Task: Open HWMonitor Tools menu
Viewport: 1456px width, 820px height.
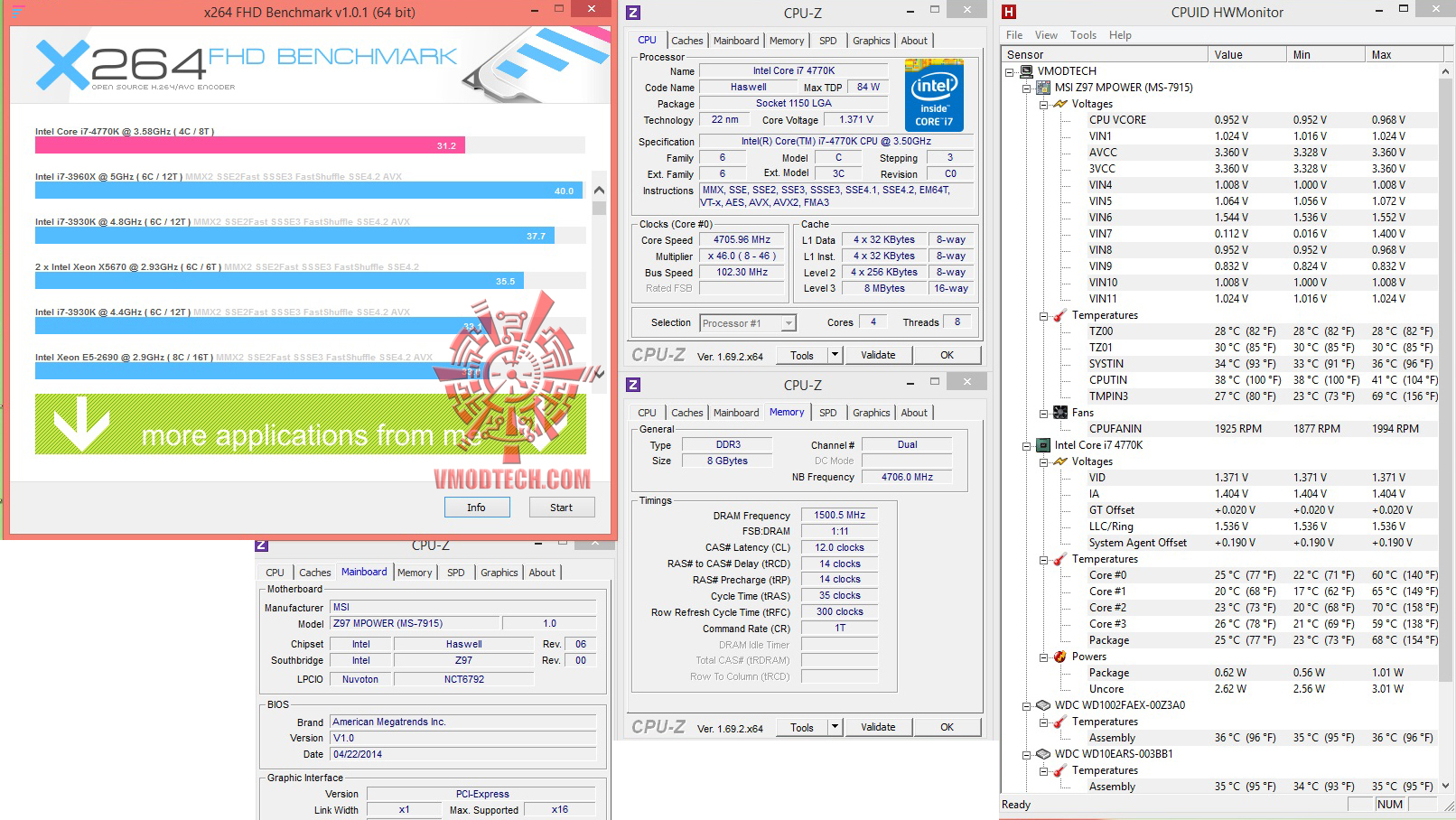Action: click(1083, 35)
